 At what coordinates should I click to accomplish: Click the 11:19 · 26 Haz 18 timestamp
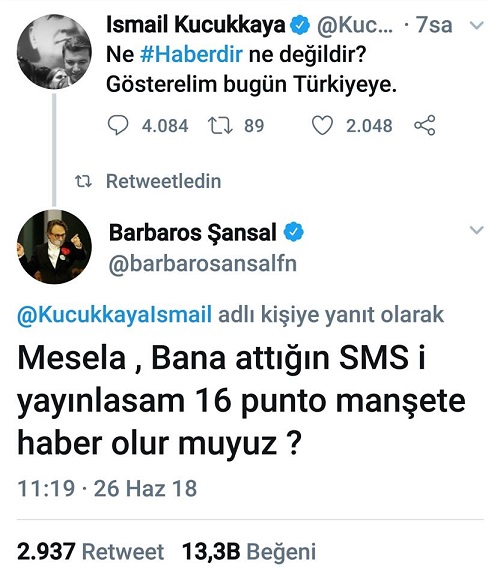tap(107, 488)
